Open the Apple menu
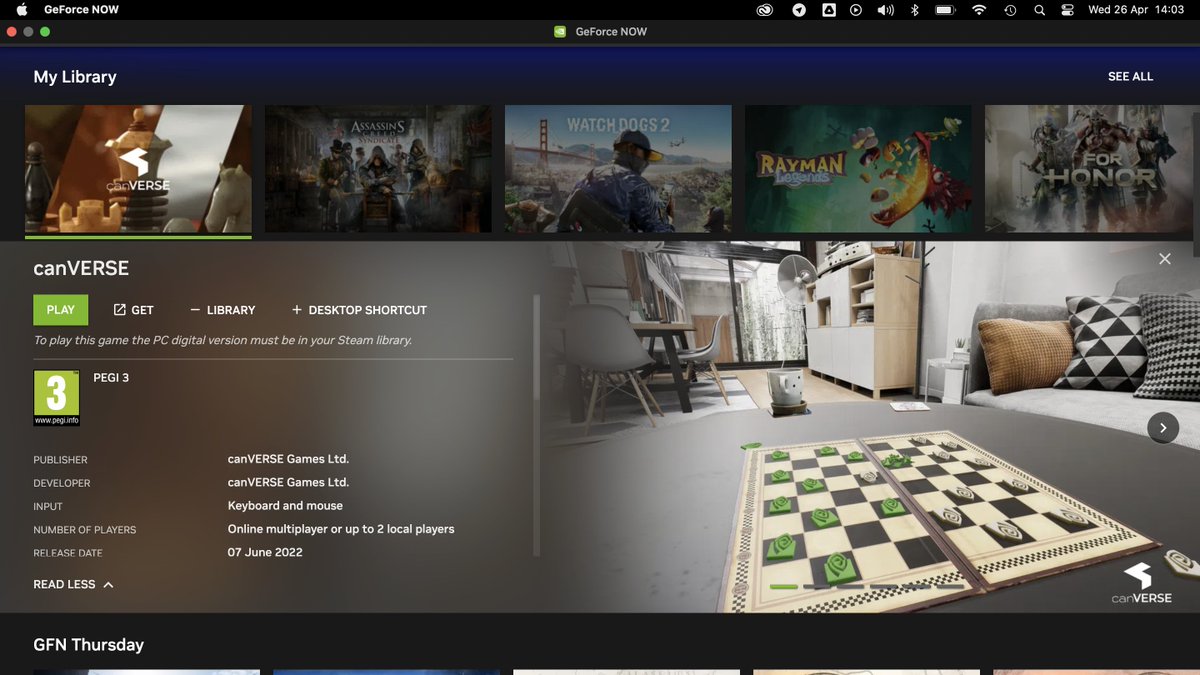This screenshot has height=675, width=1200. (21, 10)
